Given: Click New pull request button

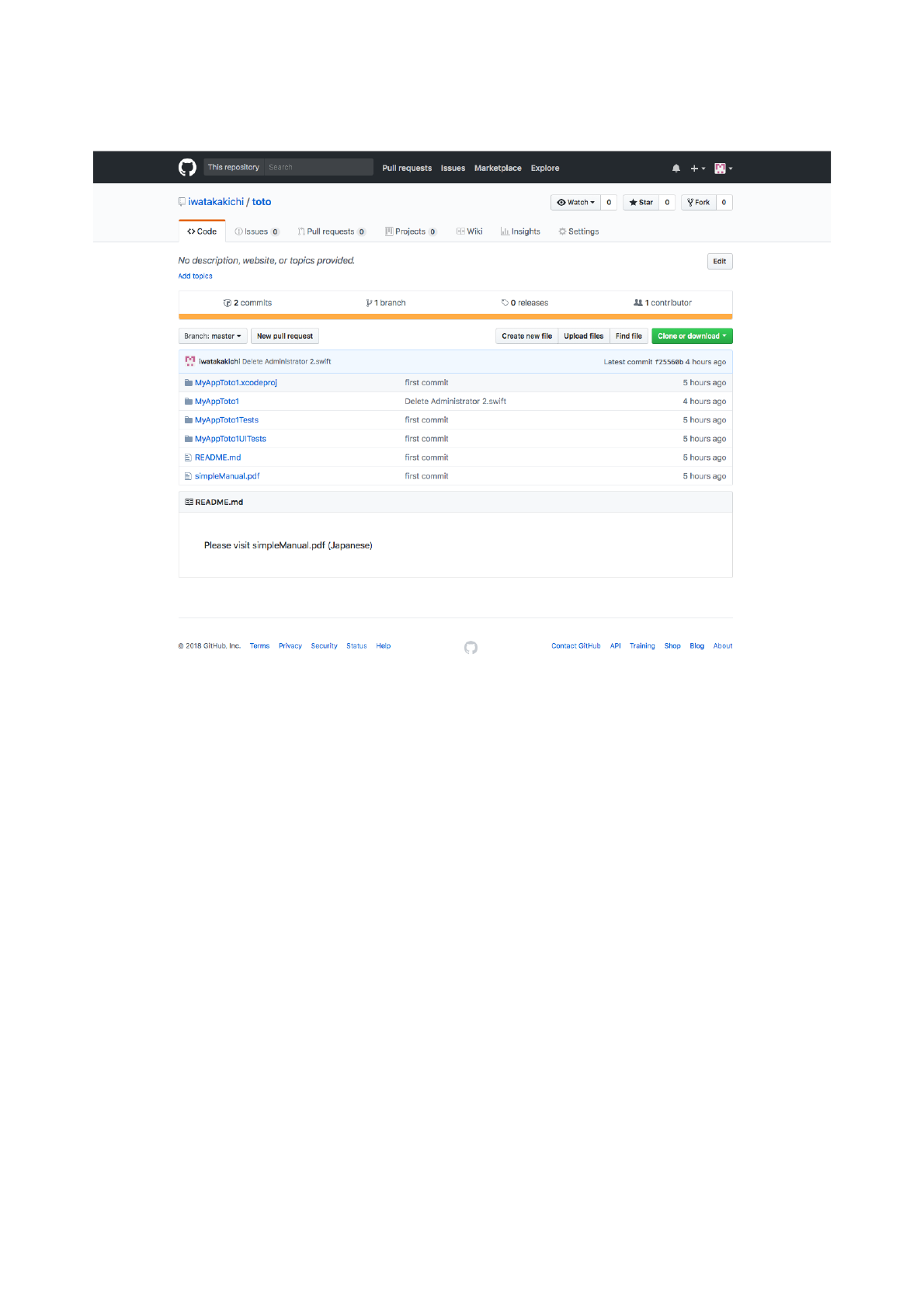Looking at the screenshot, I should 285,336.
